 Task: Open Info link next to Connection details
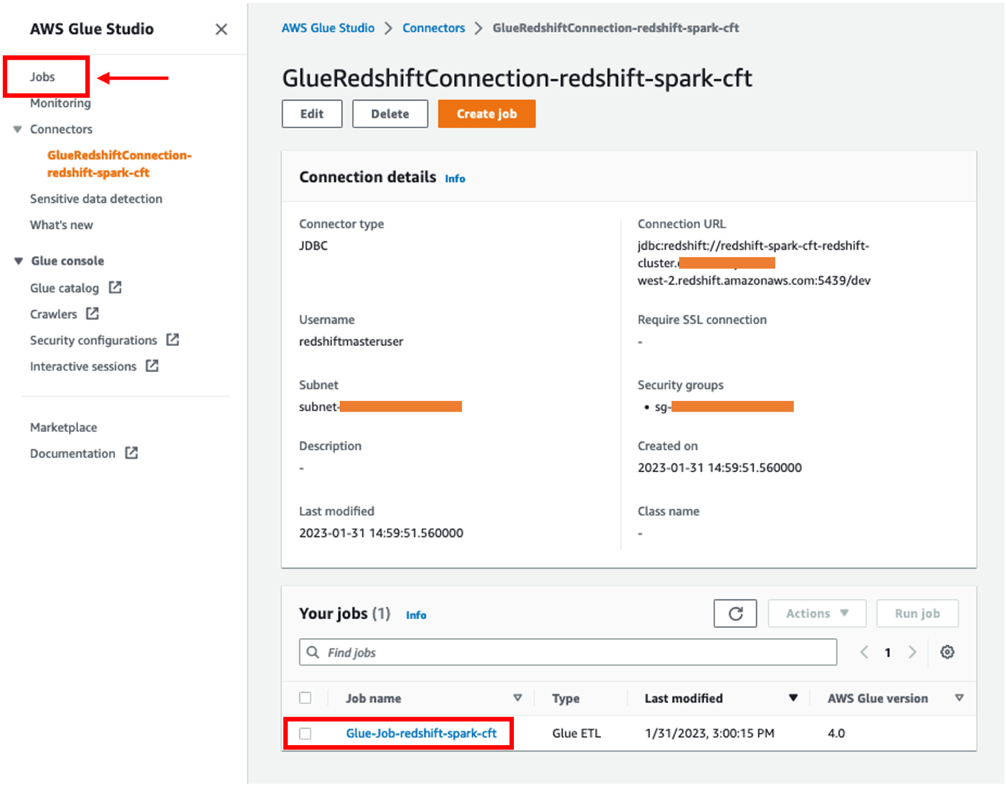click(x=455, y=179)
